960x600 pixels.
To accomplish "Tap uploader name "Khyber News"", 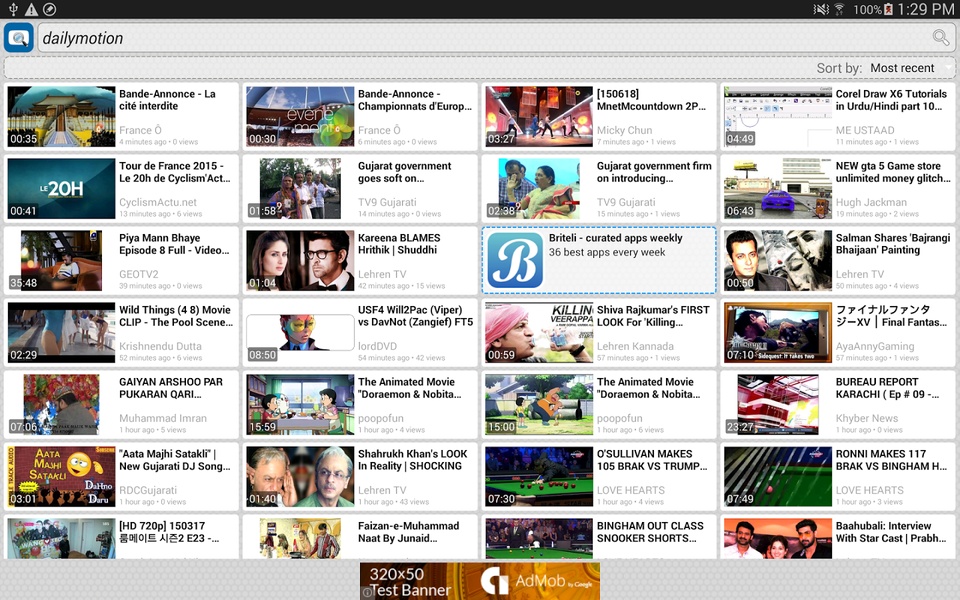I will pyautogui.click(x=867, y=418).
